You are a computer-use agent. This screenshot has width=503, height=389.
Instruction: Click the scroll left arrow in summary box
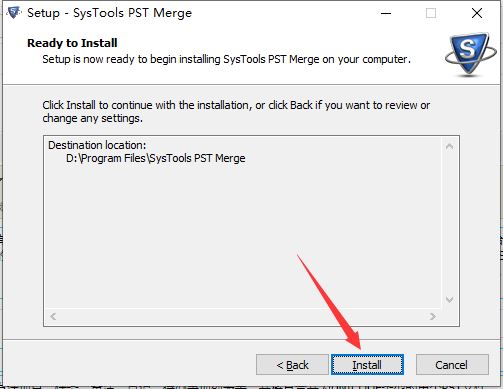coord(53,316)
